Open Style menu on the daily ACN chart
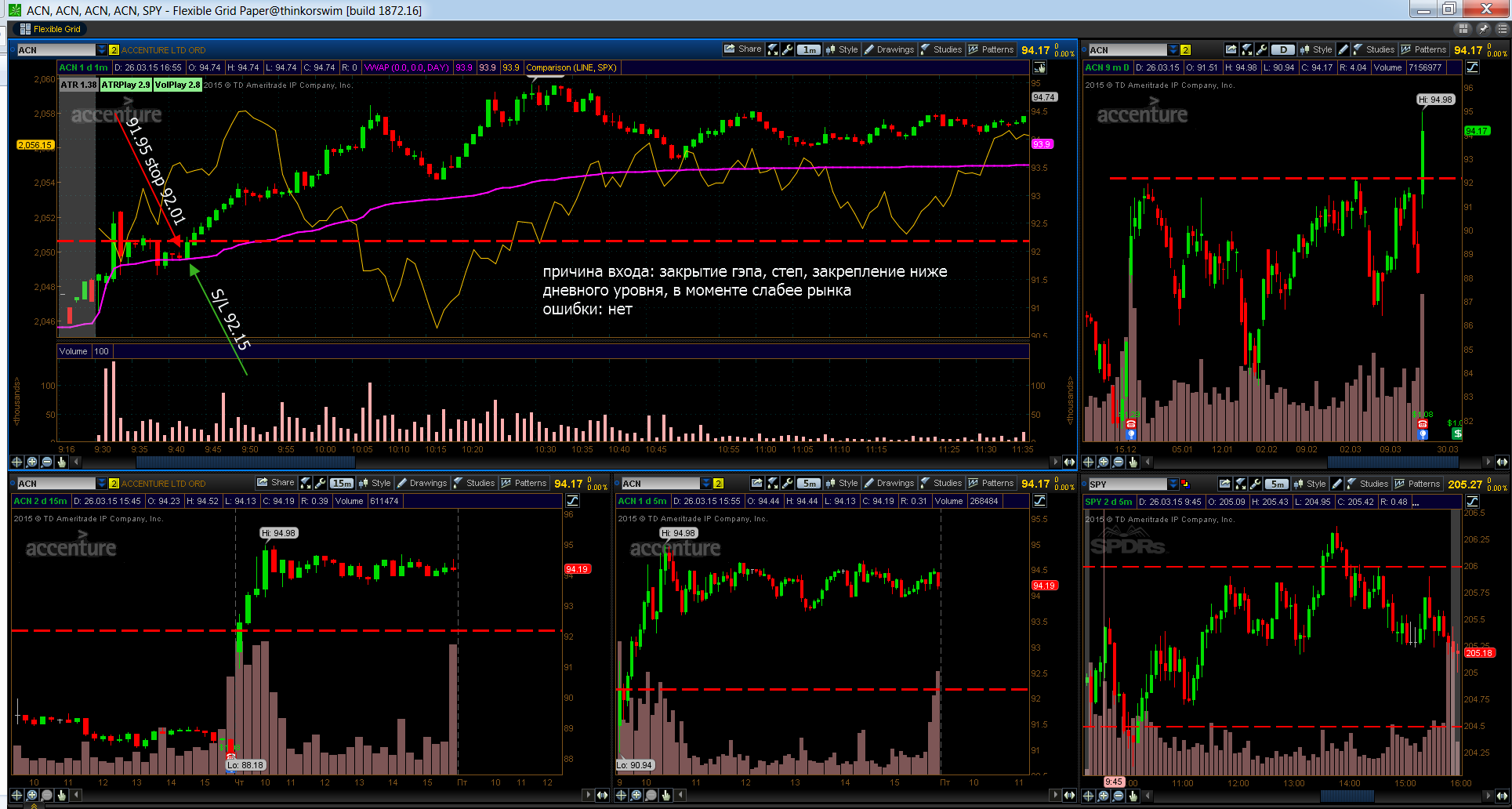Viewport: 1512px width, 809px height. 1315,49
